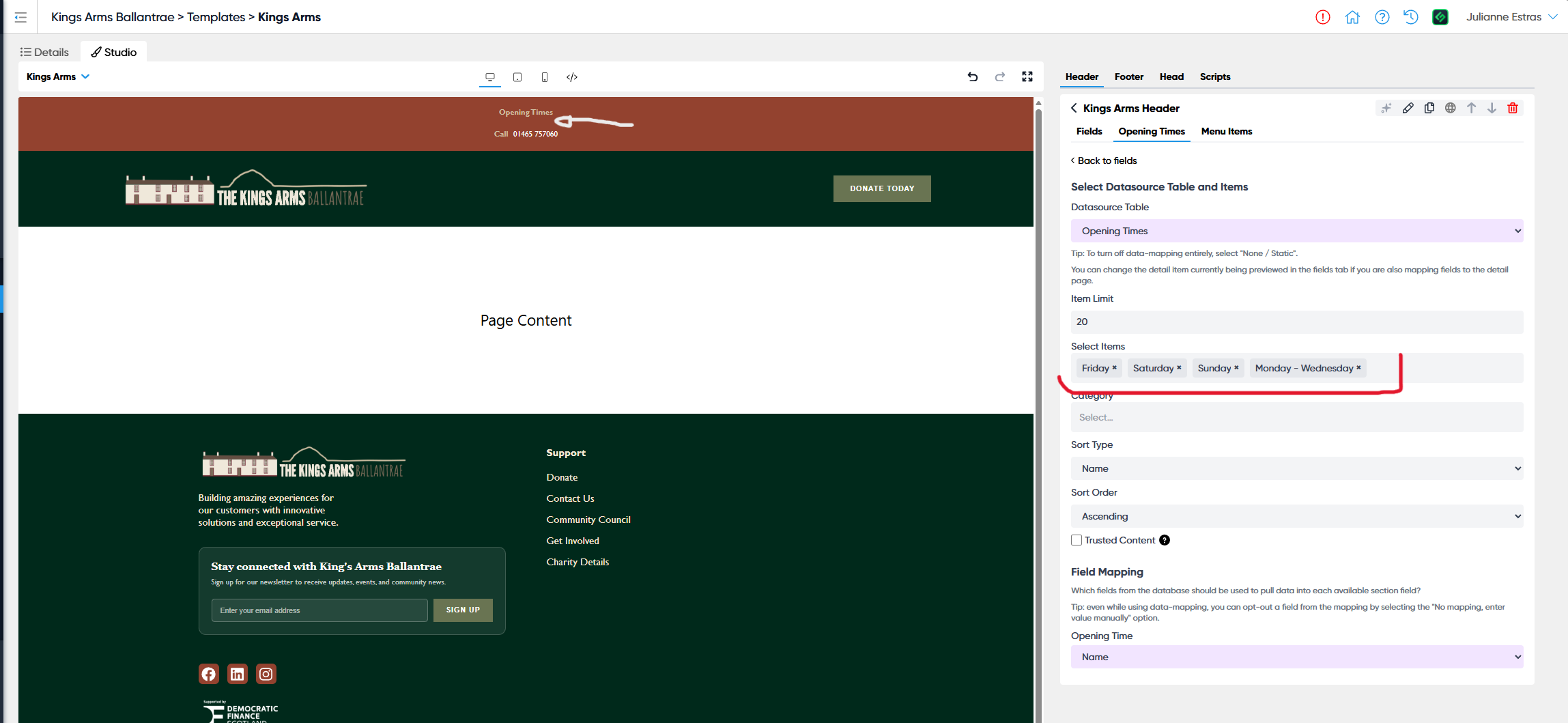Select the Head tab
Image resolution: width=1568 pixels, height=723 pixels.
point(1171,76)
